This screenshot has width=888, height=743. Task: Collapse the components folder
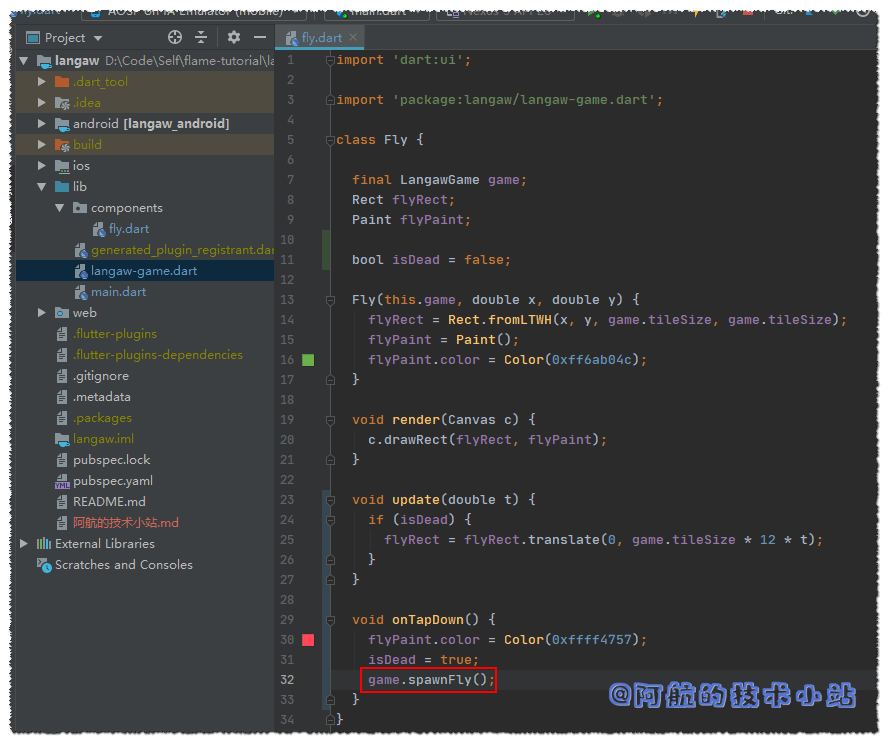[x=60, y=208]
